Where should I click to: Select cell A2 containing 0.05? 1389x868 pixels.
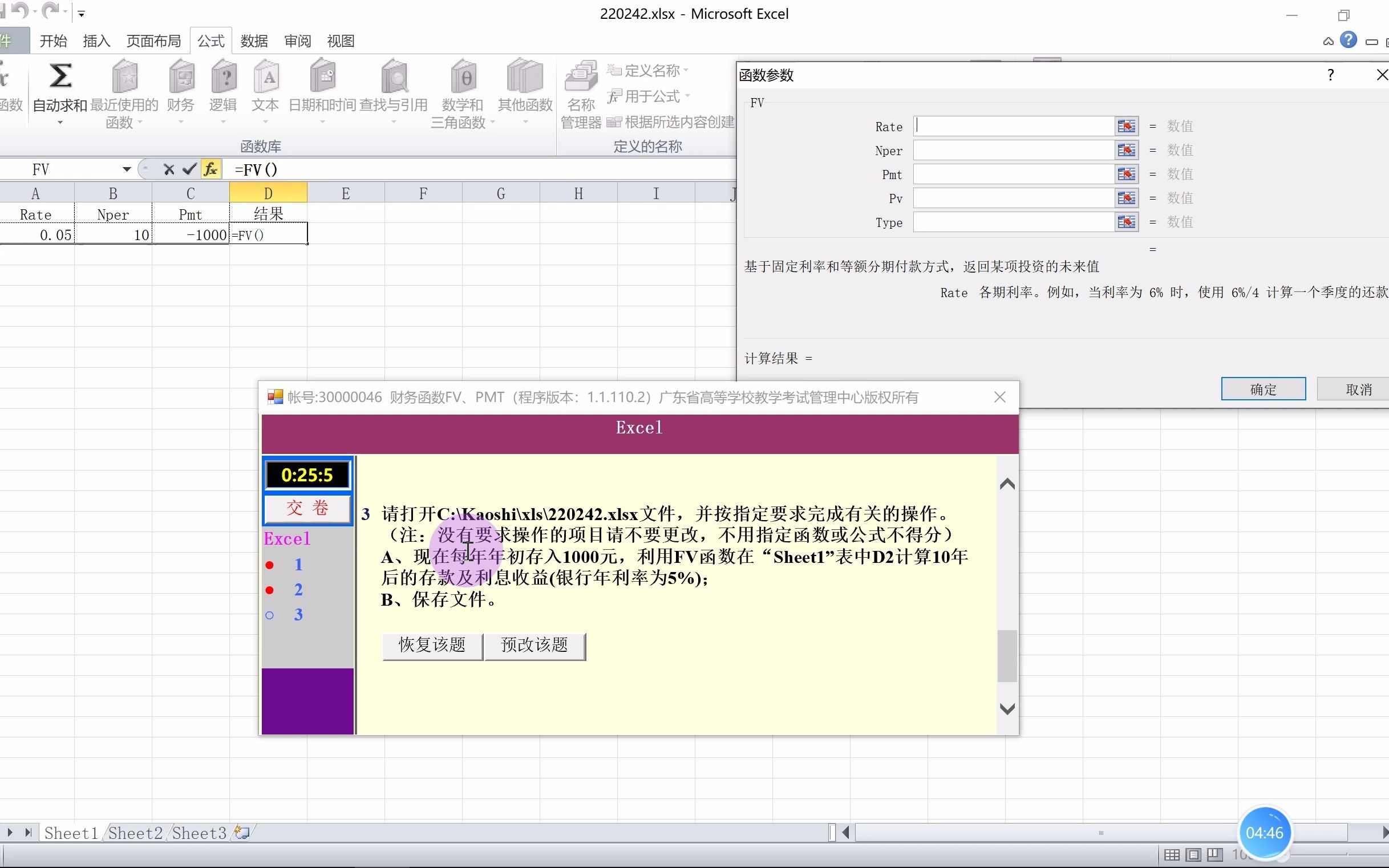point(37,234)
